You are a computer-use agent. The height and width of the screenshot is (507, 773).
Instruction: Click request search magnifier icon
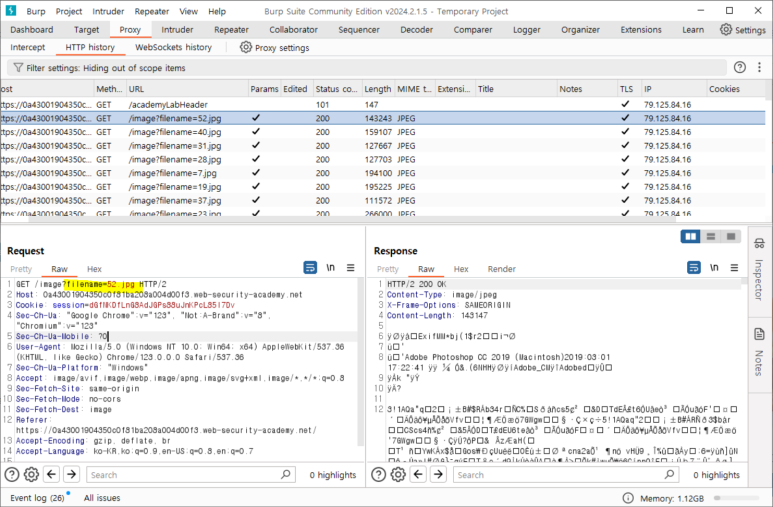click(x=285, y=474)
